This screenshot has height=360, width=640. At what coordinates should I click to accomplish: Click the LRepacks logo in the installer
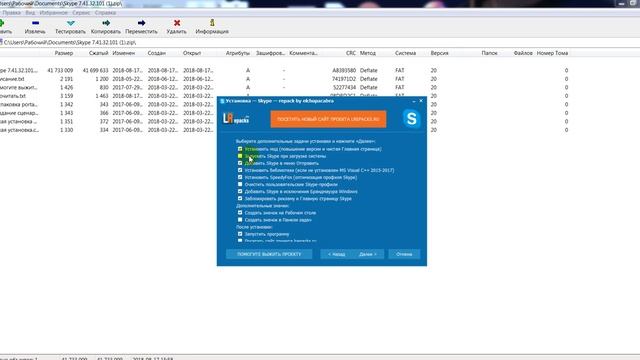tap(236, 119)
